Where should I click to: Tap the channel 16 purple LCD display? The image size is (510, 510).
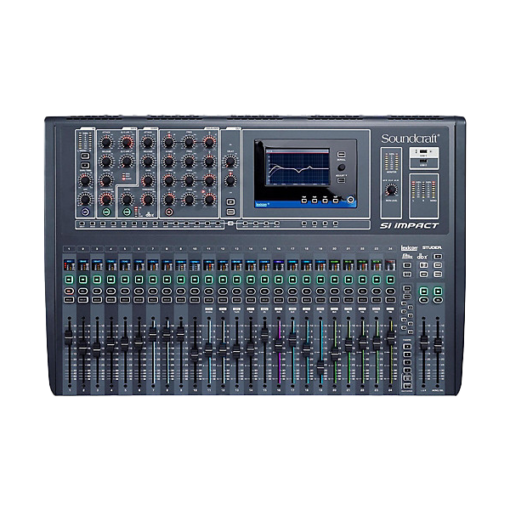click(279, 265)
